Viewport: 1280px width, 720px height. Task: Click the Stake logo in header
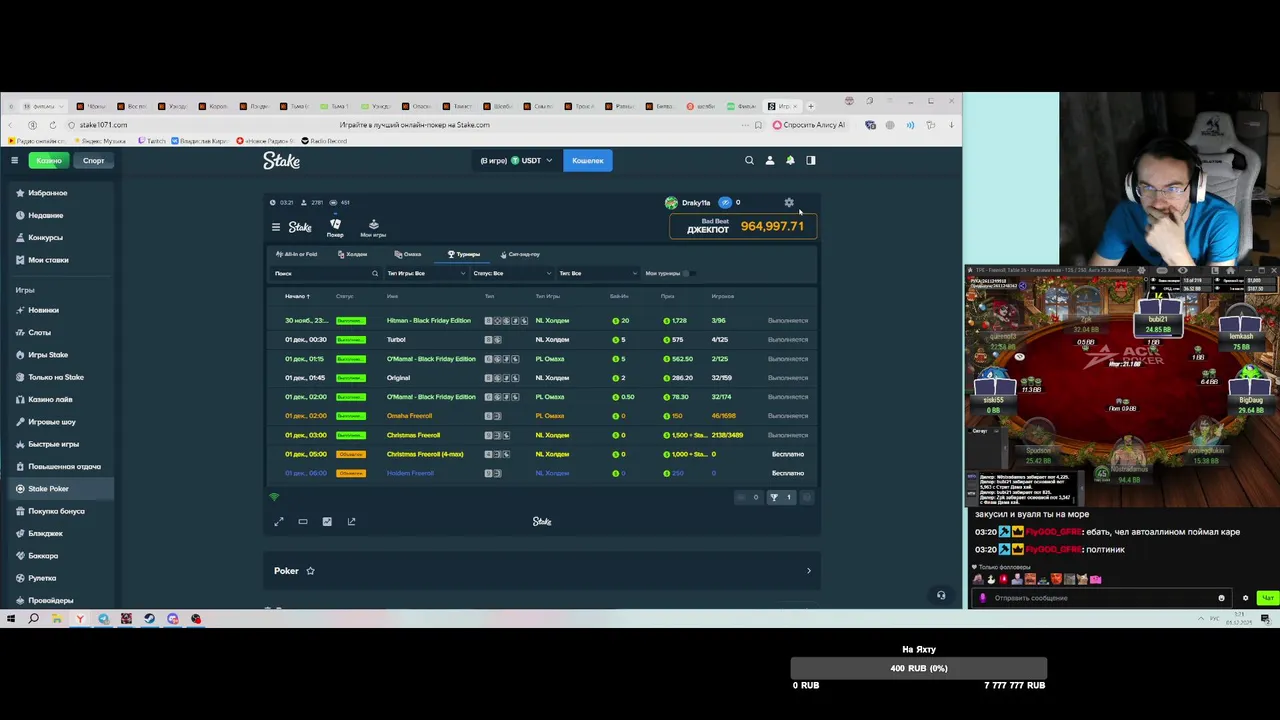[x=282, y=160]
